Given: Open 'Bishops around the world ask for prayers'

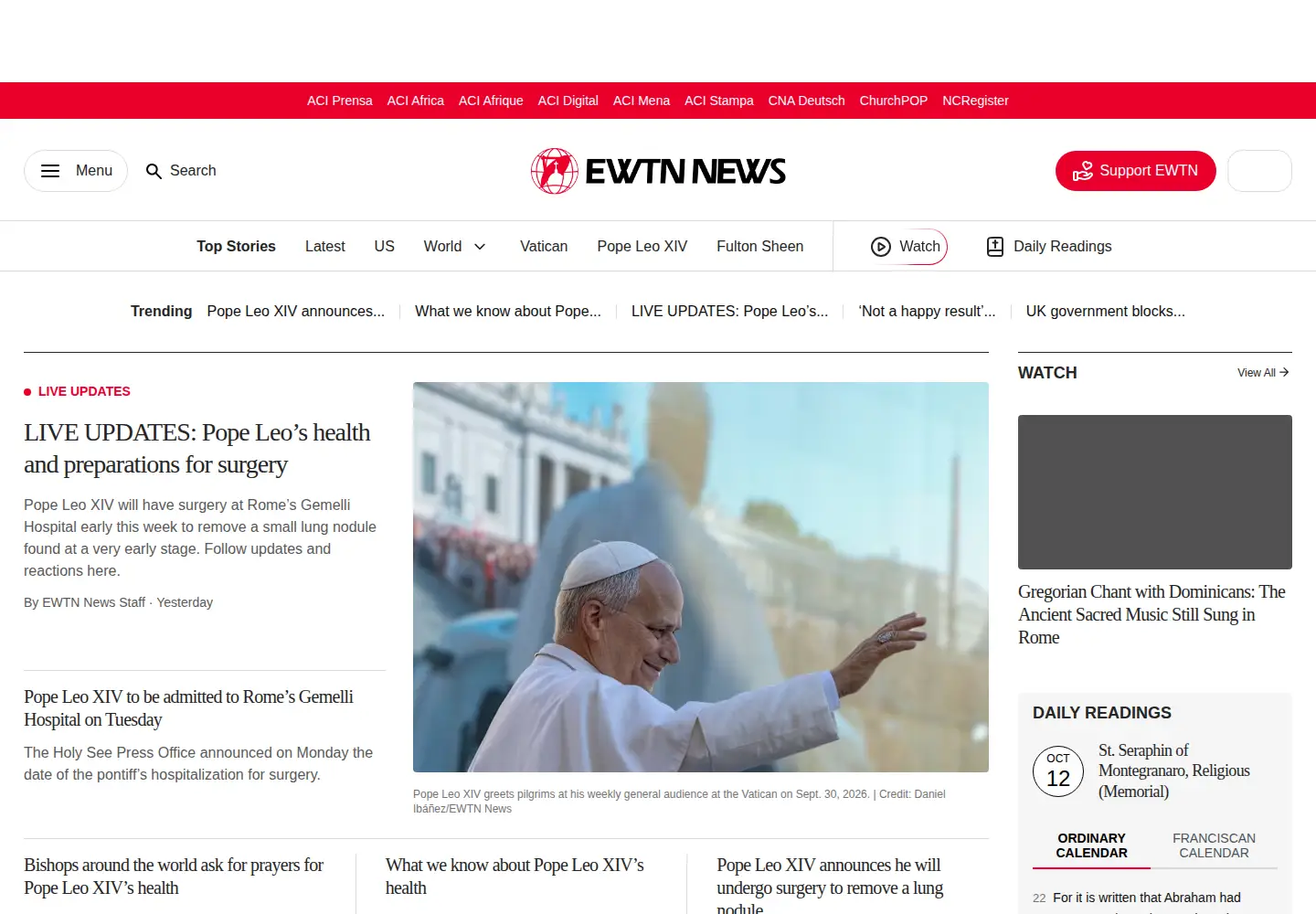Looking at the screenshot, I should [174, 877].
